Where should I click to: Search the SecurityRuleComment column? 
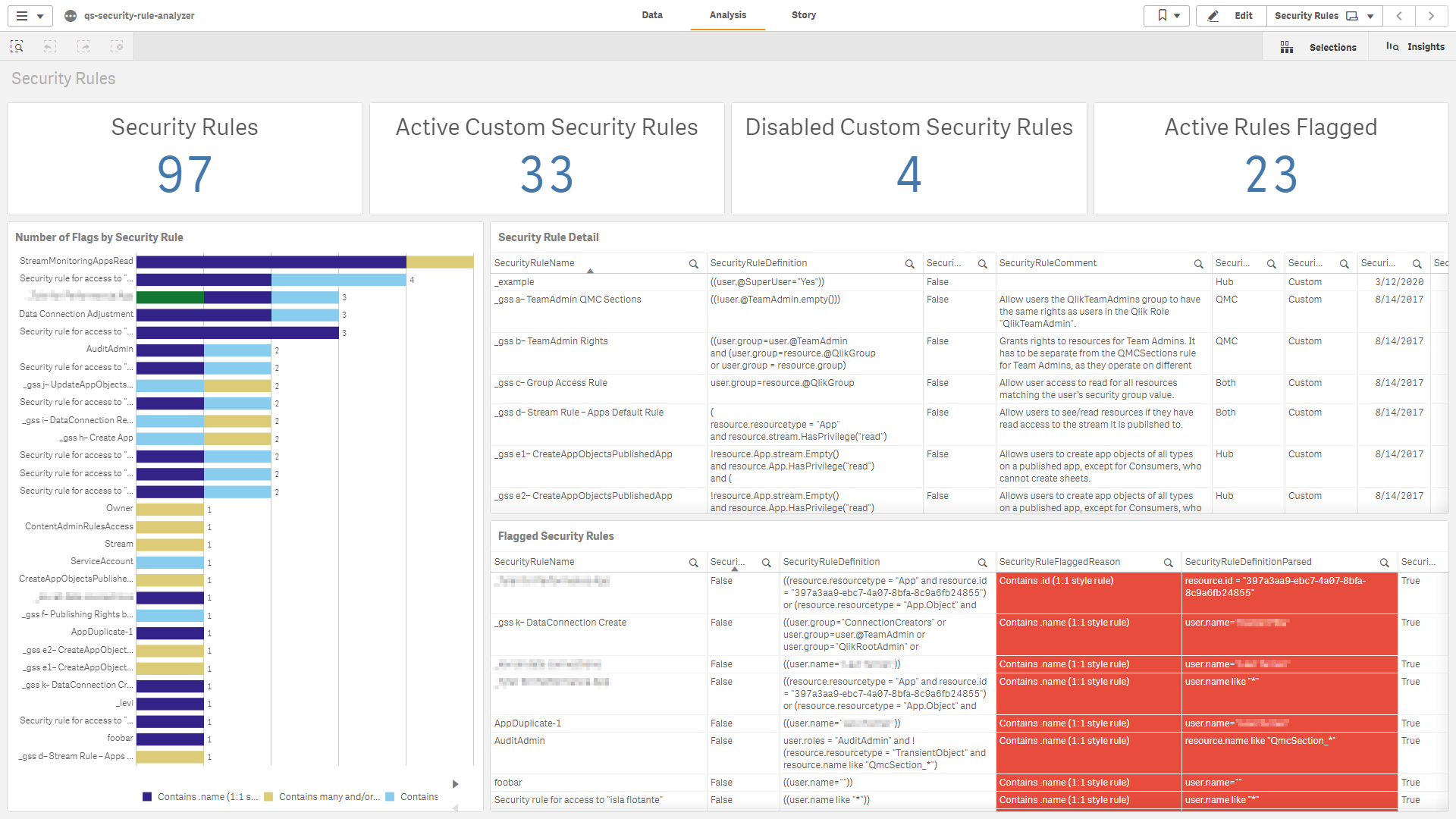pyautogui.click(x=1198, y=264)
